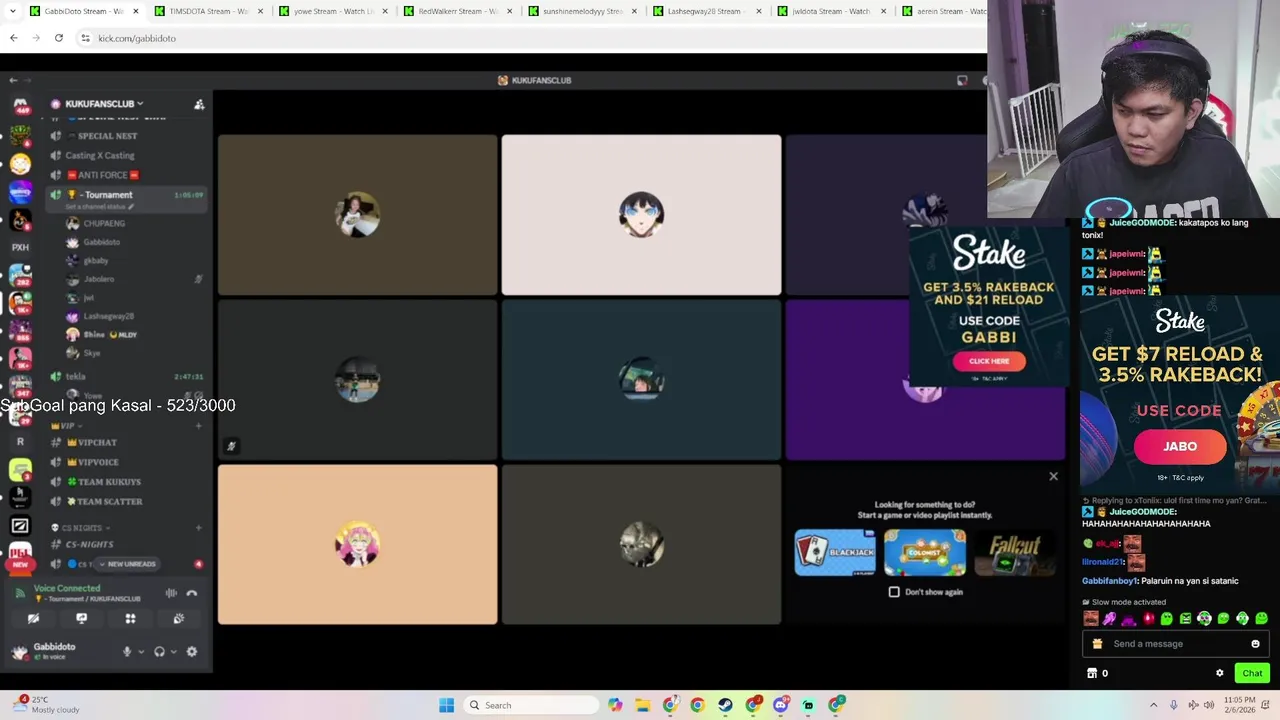
Task: Join the ANTI FORCE voice channel
Action: pyautogui.click(x=128, y=175)
